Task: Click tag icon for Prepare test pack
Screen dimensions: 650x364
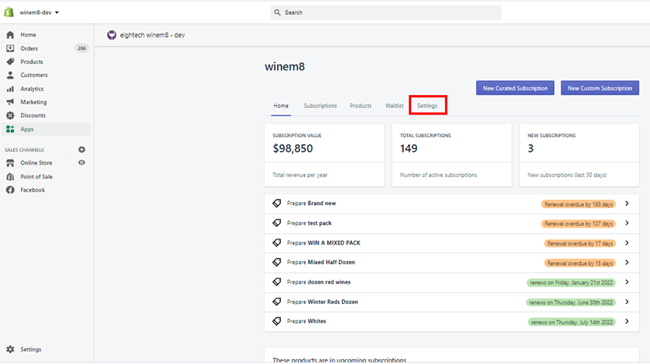Action: tap(276, 223)
